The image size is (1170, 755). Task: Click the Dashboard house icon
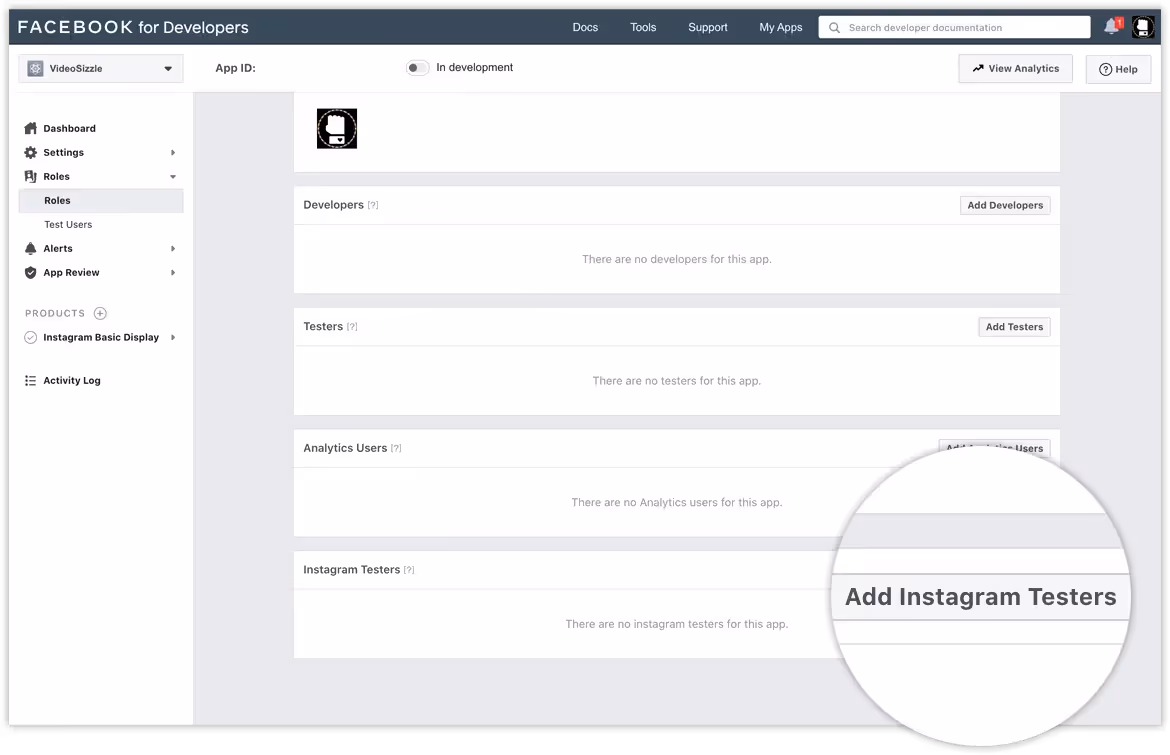pos(31,128)
